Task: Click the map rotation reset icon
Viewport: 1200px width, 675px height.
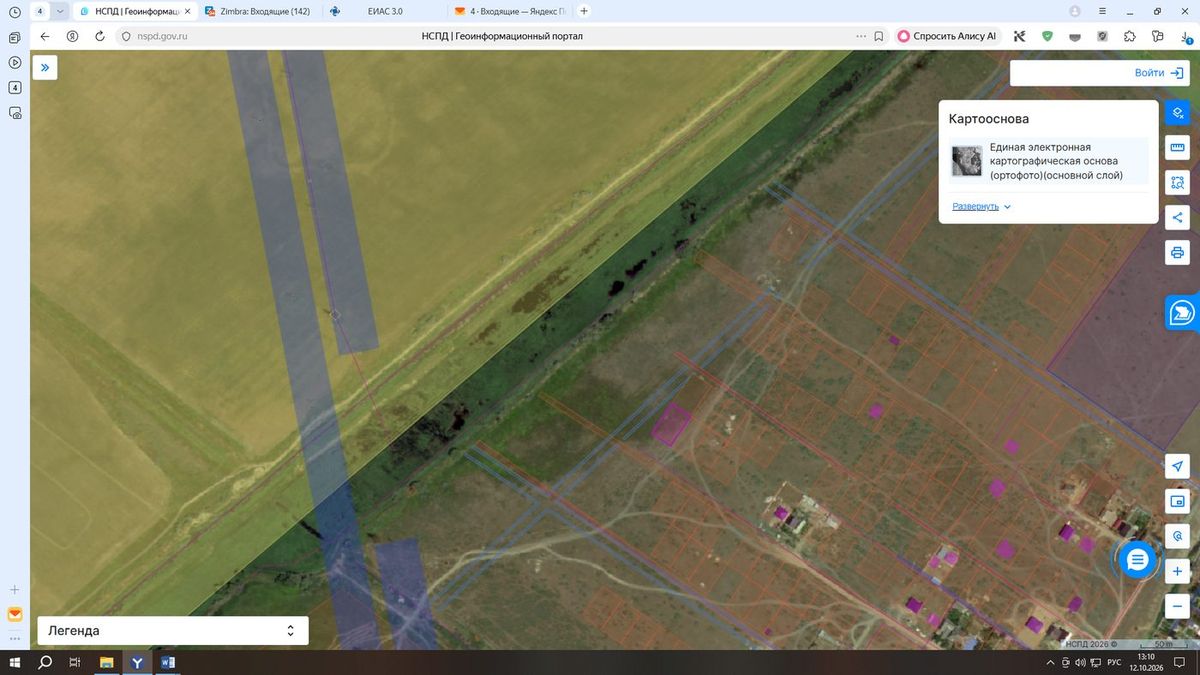Action: [1177, 536]
